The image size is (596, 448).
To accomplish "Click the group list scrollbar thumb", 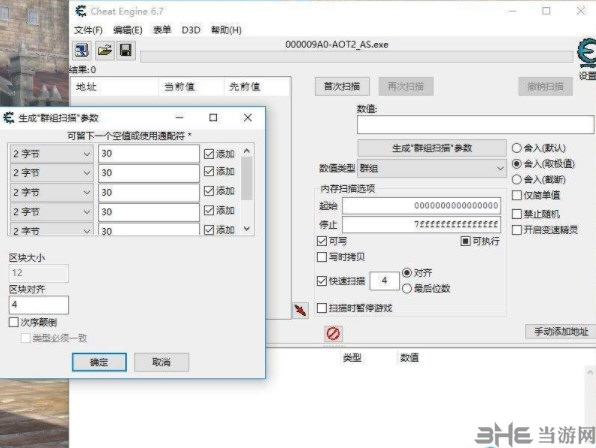I will 247,178.
